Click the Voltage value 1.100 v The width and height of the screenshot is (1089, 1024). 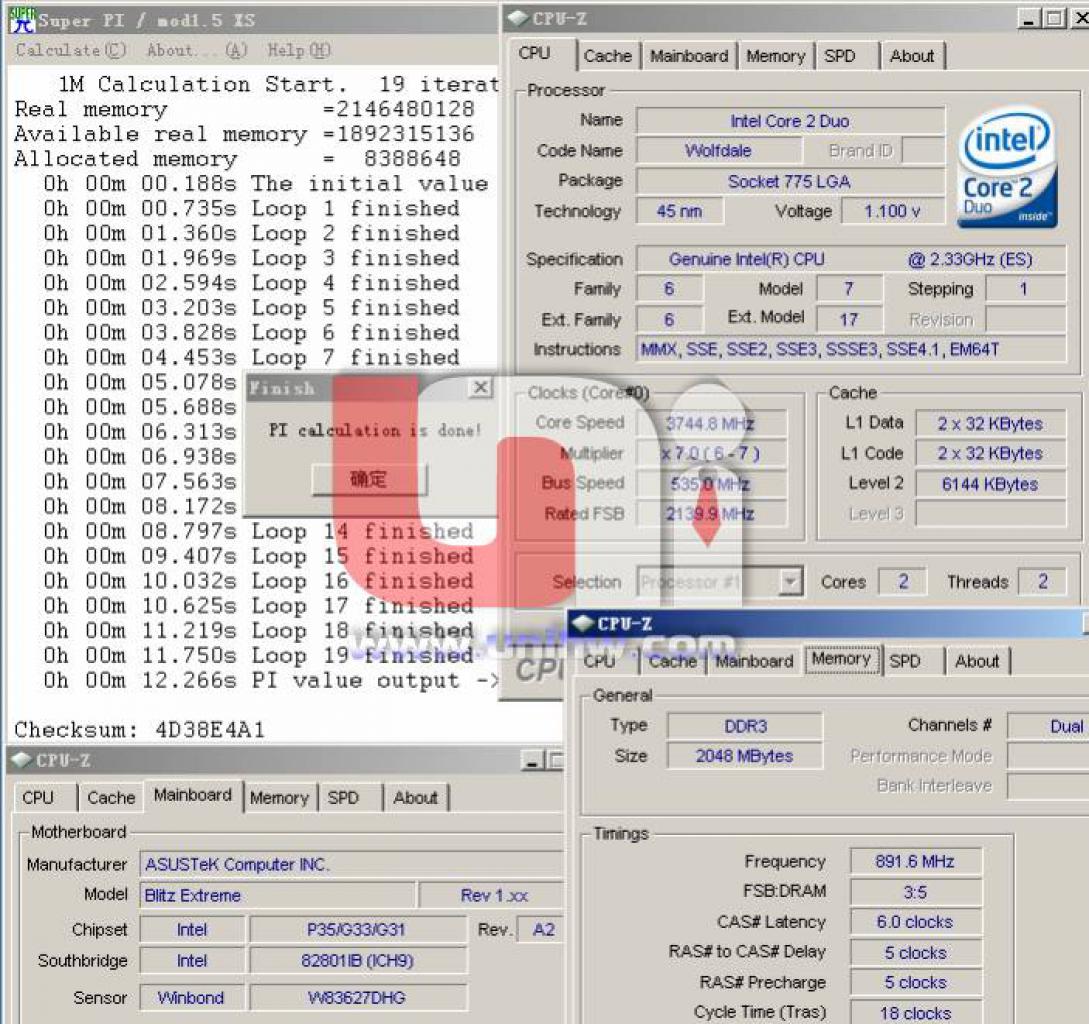(892, 210)
